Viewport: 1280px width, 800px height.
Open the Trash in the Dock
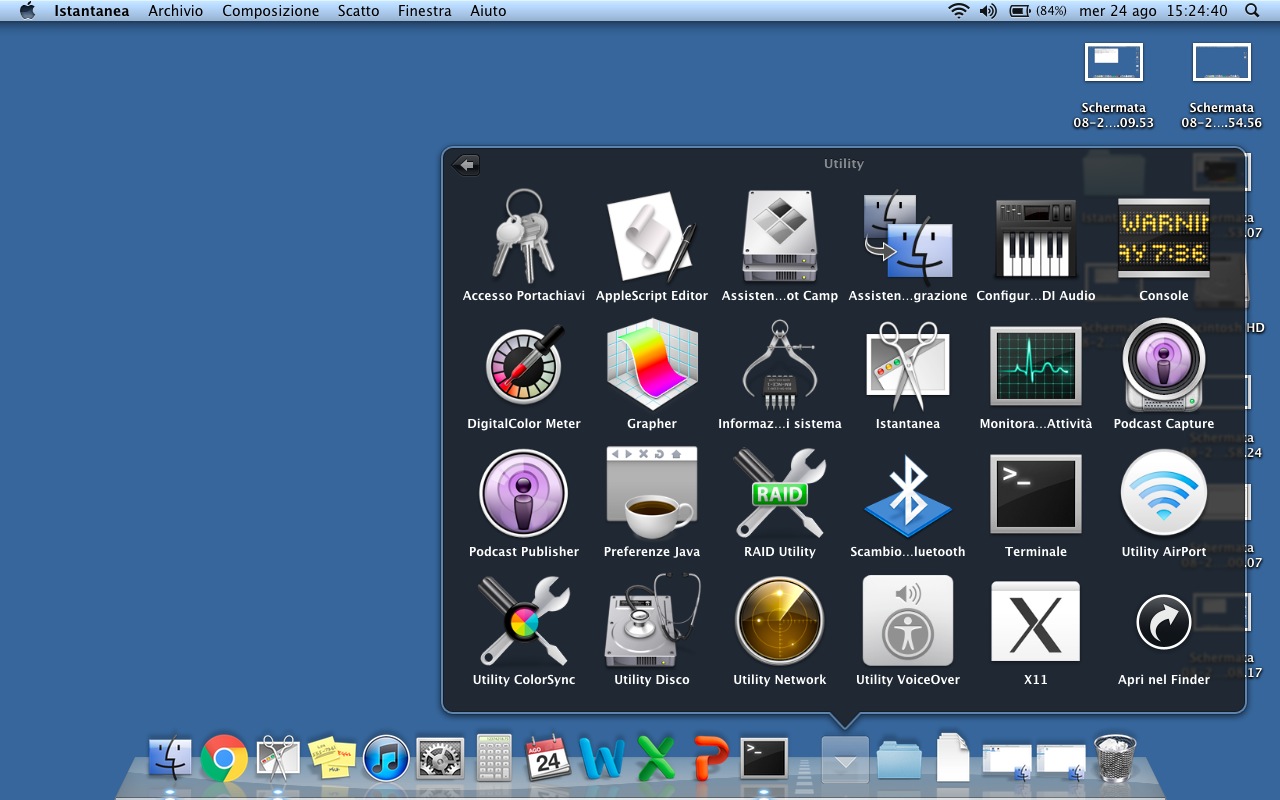(x=1115, y=759)
